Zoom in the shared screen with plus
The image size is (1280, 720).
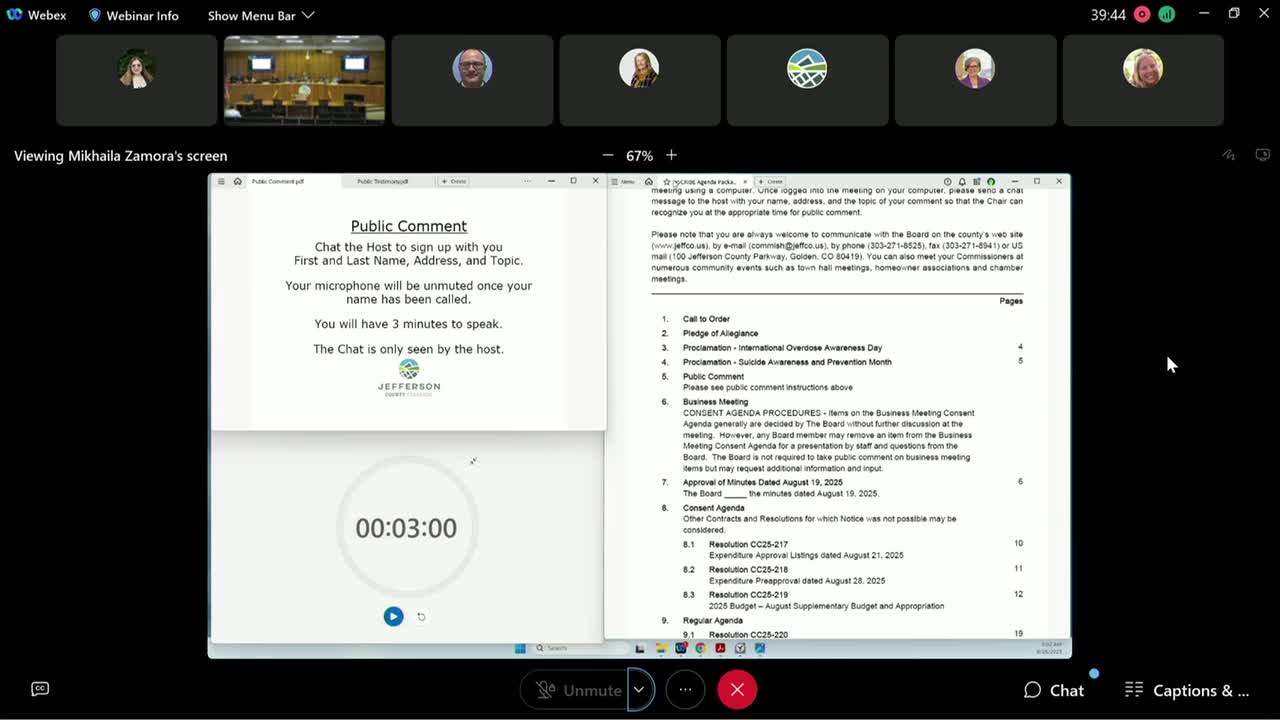[x=671, y=155]
